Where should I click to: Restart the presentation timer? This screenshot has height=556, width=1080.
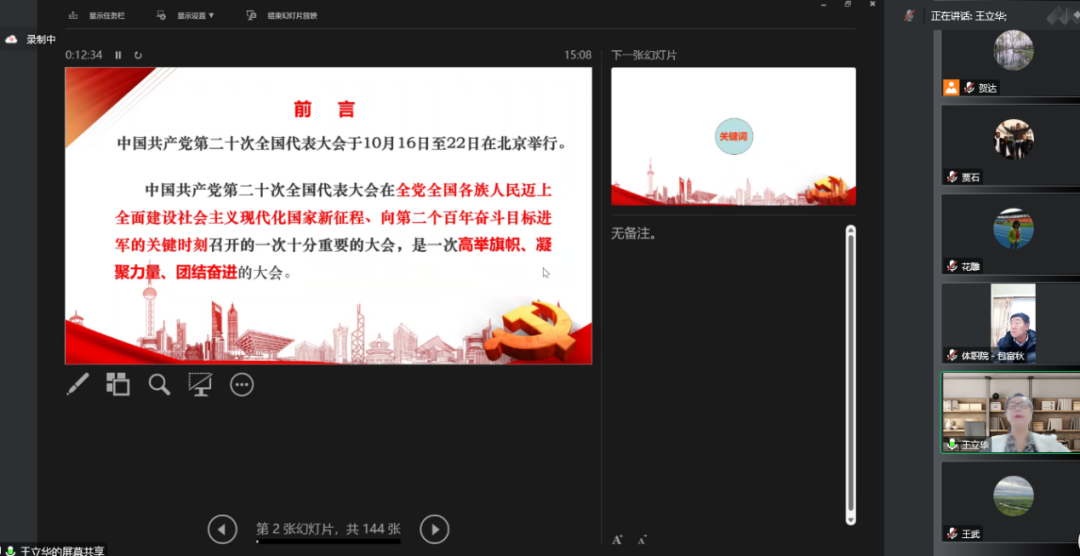point(138,55)
